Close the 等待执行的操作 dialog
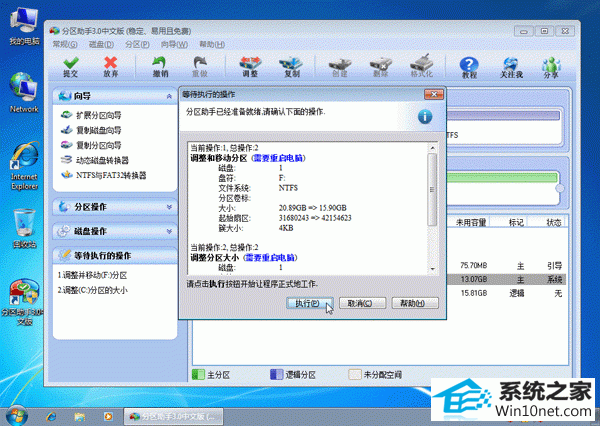 (x=434, y=94)
